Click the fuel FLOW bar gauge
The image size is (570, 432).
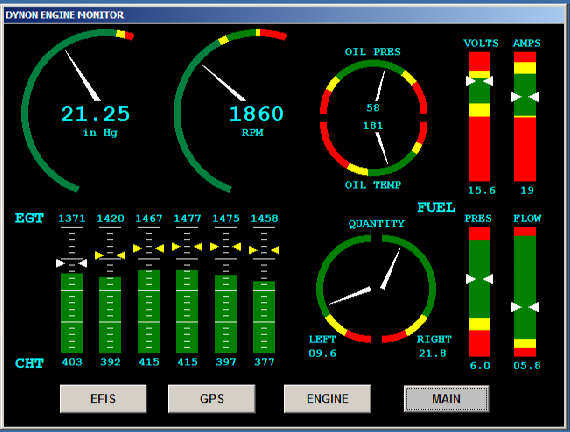point(525,292)
